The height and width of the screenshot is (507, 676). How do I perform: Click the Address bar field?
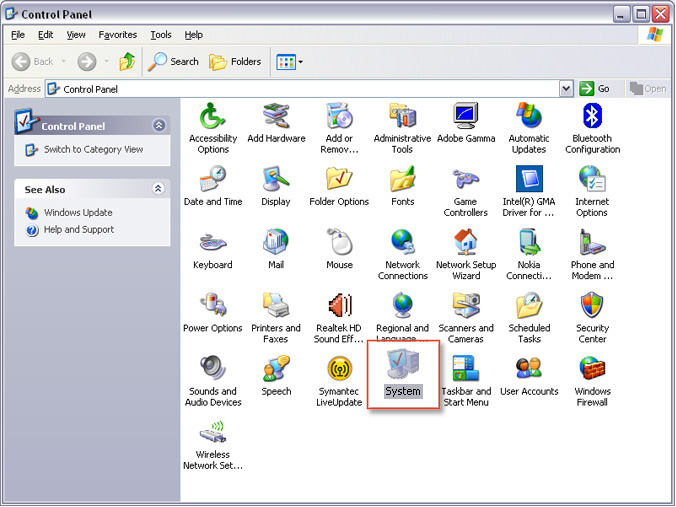(300, 89)
